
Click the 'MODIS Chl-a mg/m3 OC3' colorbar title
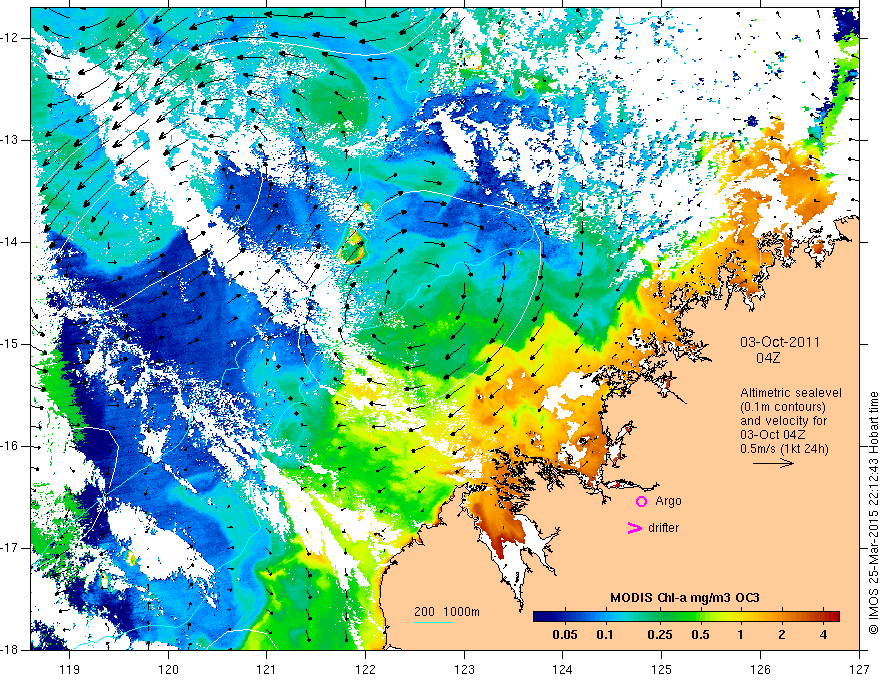coord(685,598)
